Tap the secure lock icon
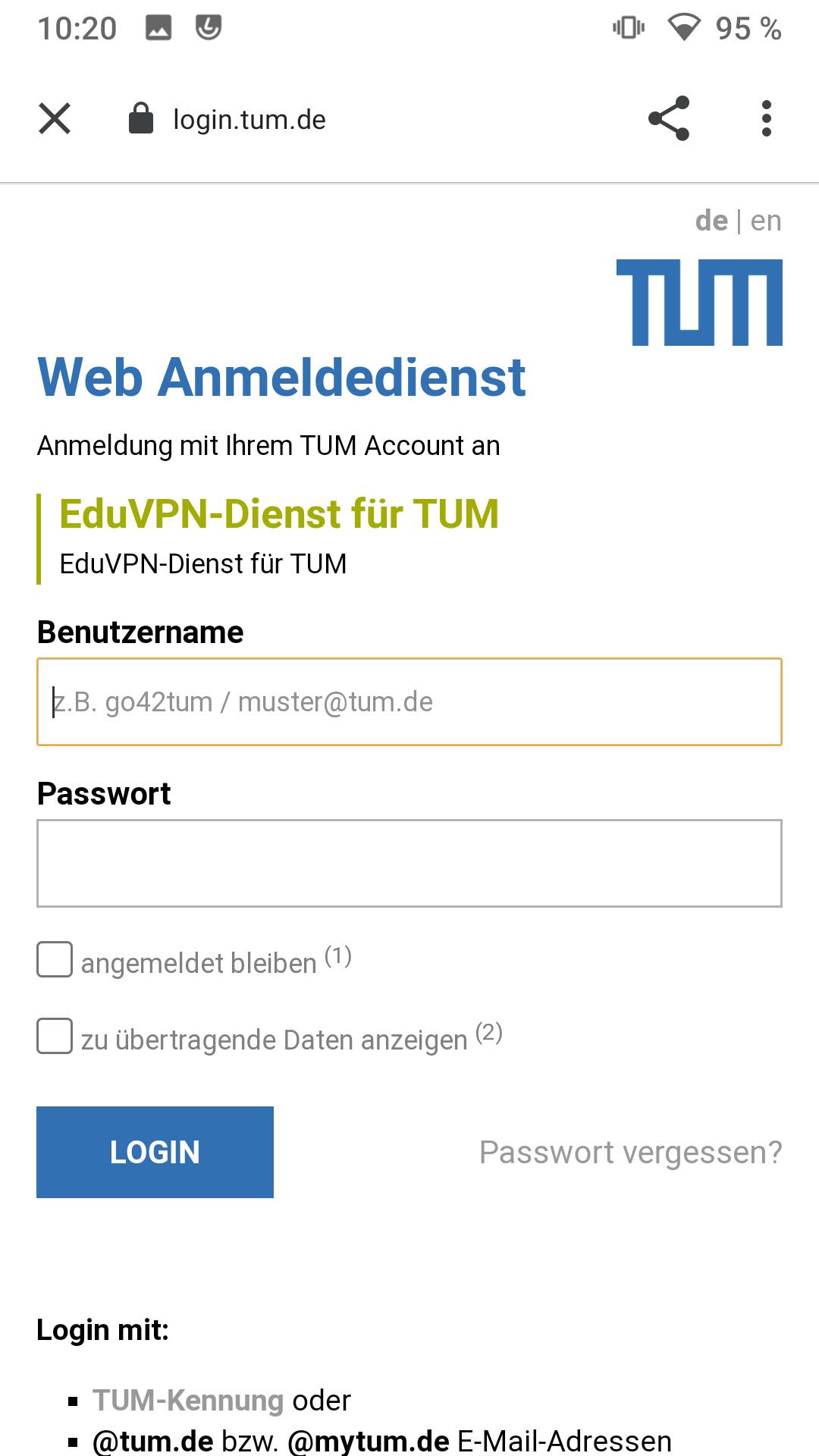 tap(141, 119)
